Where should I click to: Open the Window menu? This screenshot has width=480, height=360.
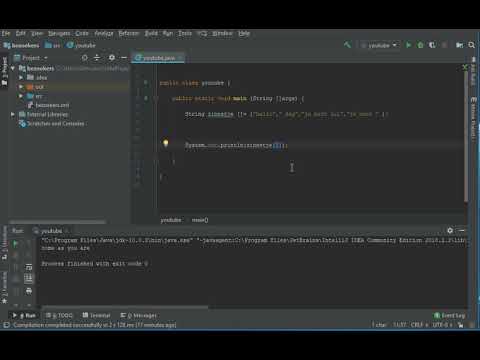pos(222,33)
